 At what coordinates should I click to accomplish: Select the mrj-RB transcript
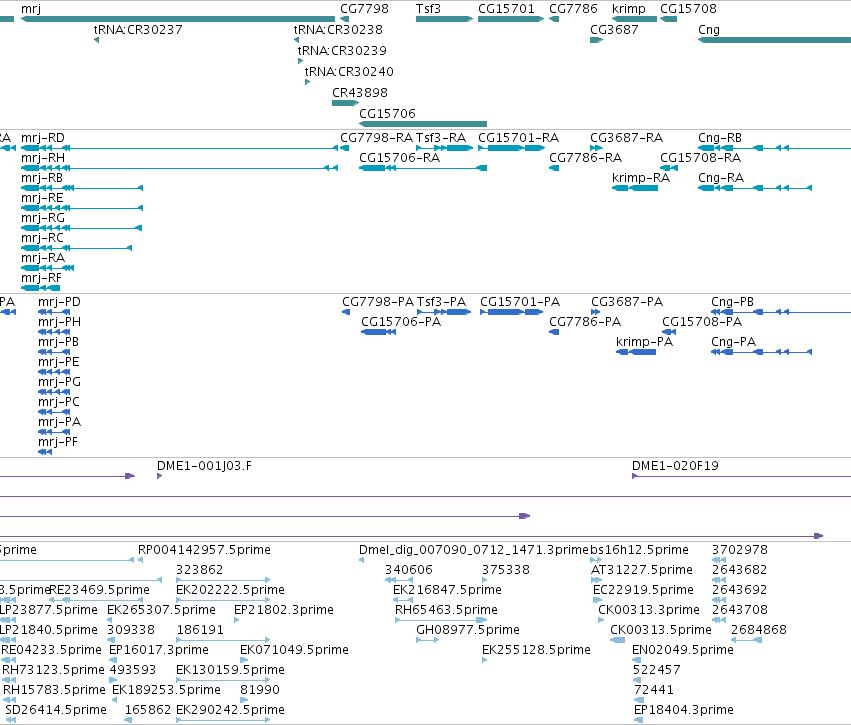[x=81, y=188]
